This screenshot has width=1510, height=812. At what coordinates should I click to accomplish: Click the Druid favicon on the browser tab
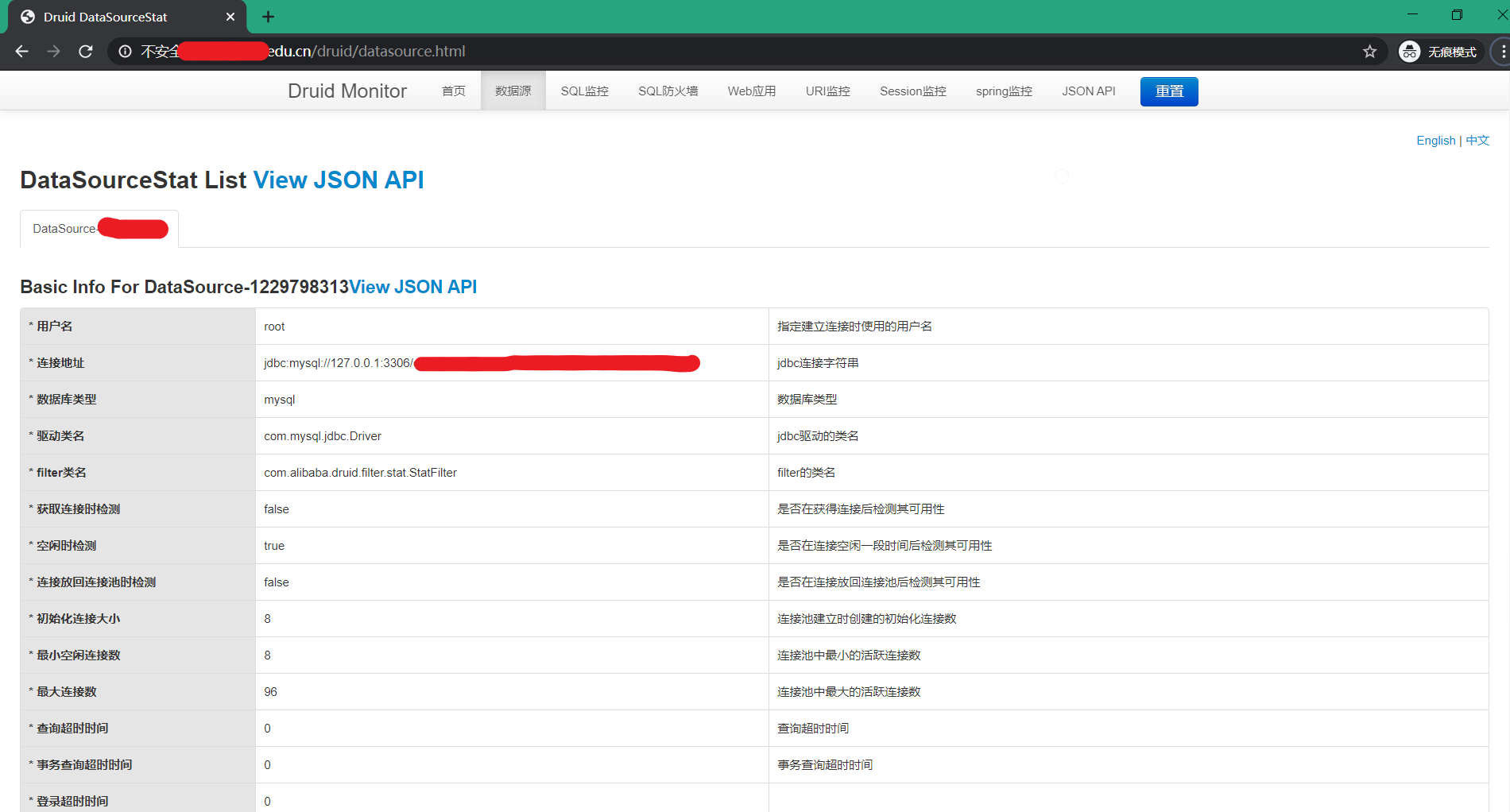(x=28, y=16)
